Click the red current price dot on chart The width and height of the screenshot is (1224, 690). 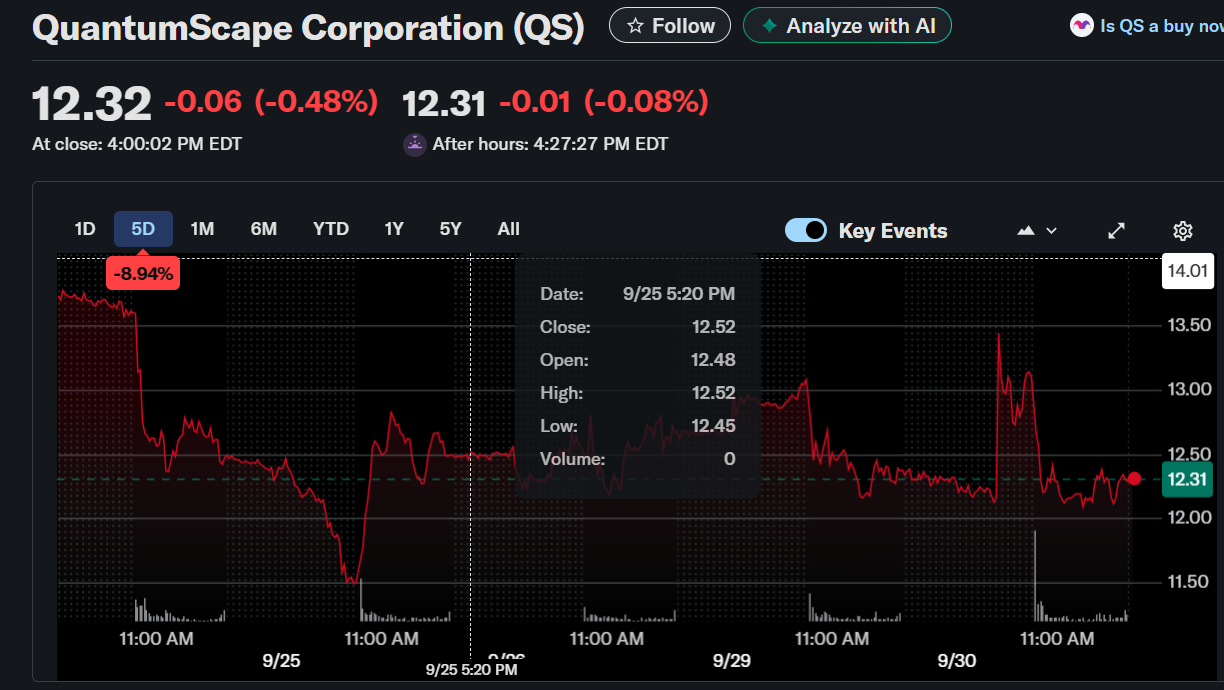[1134, 479]
